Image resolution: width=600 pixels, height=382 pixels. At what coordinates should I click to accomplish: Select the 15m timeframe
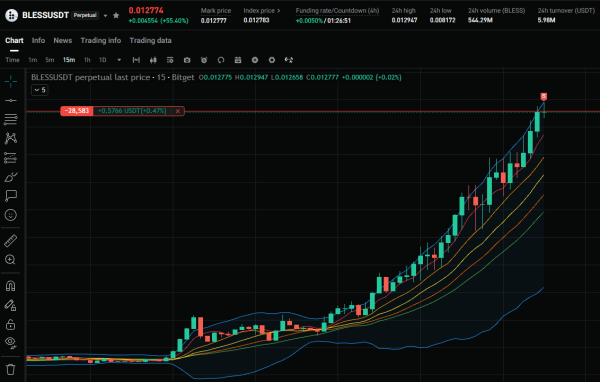point(69,60)
